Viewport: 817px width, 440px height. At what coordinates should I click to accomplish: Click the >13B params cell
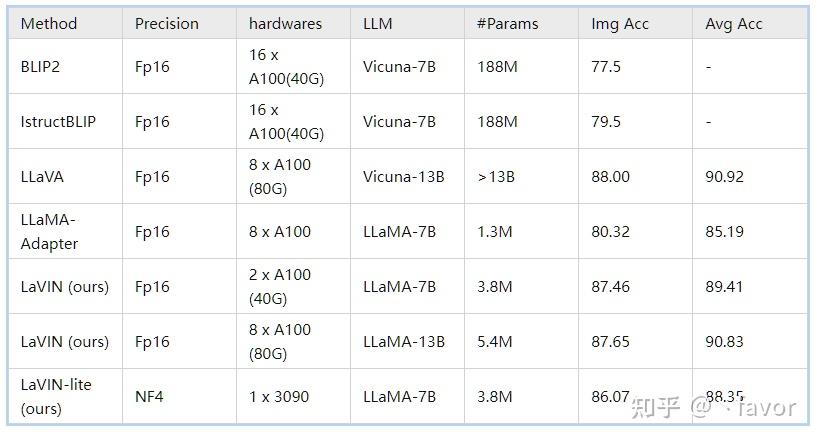tap(496, 177)
